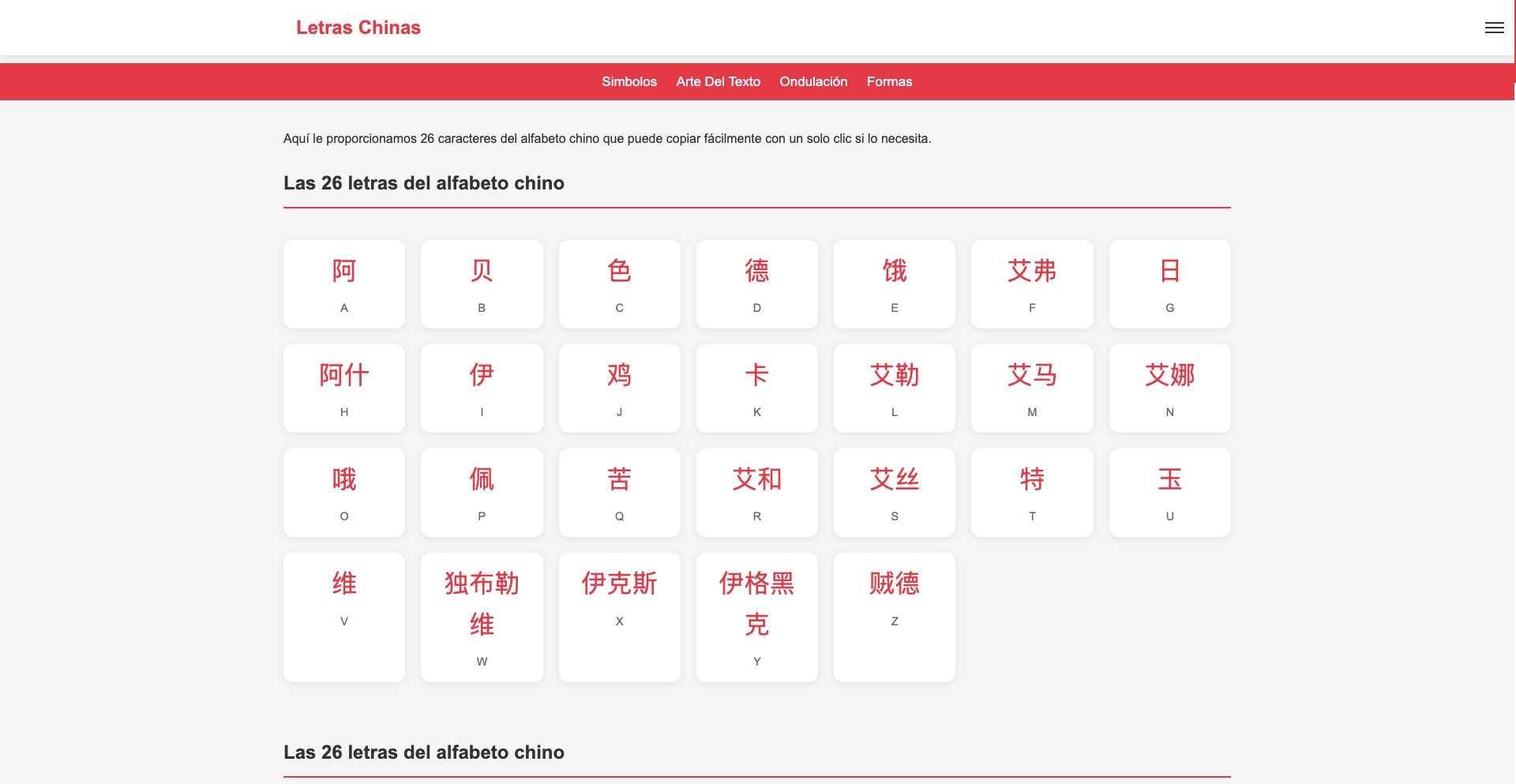Open the Simbolos menu item

(x=629, y=81)
